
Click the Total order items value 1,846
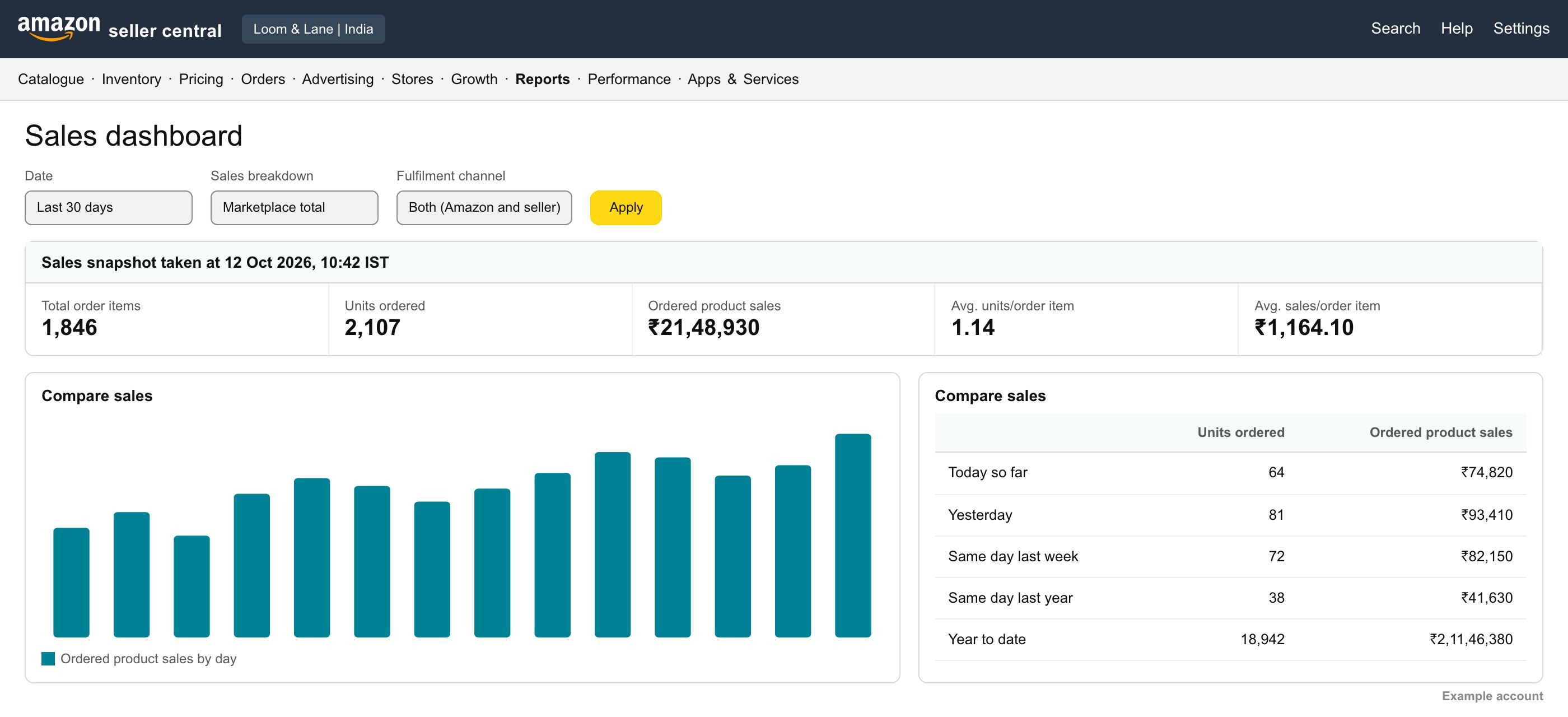coord(69,328)
